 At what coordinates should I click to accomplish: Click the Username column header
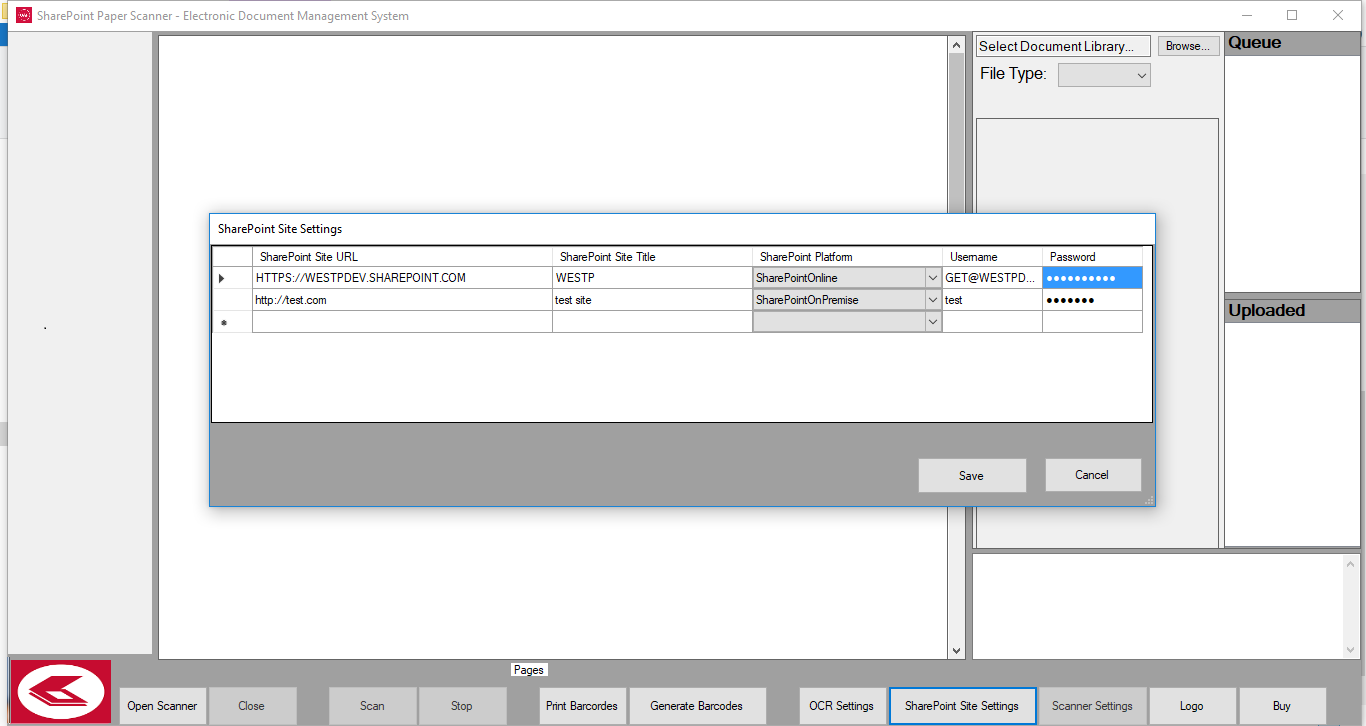click(x=992, y=257)
